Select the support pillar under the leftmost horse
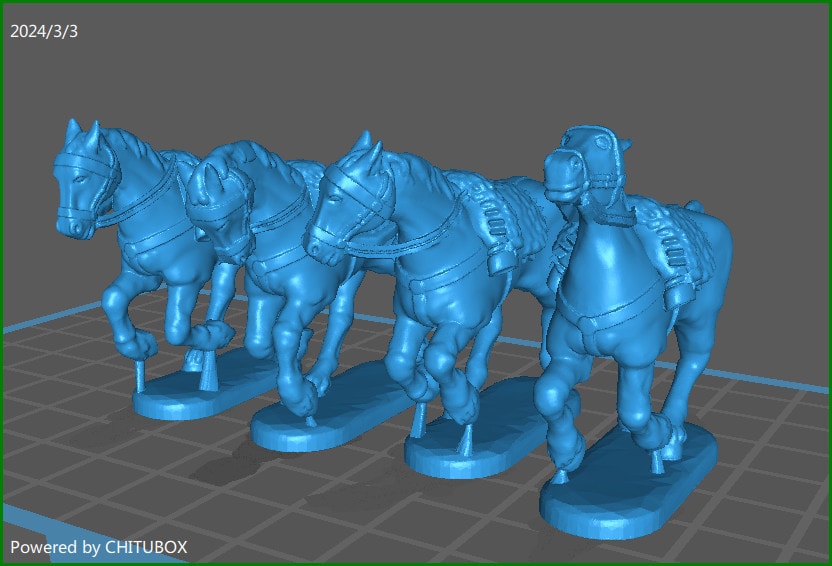832x566 pixels. [x=140, y=376]
